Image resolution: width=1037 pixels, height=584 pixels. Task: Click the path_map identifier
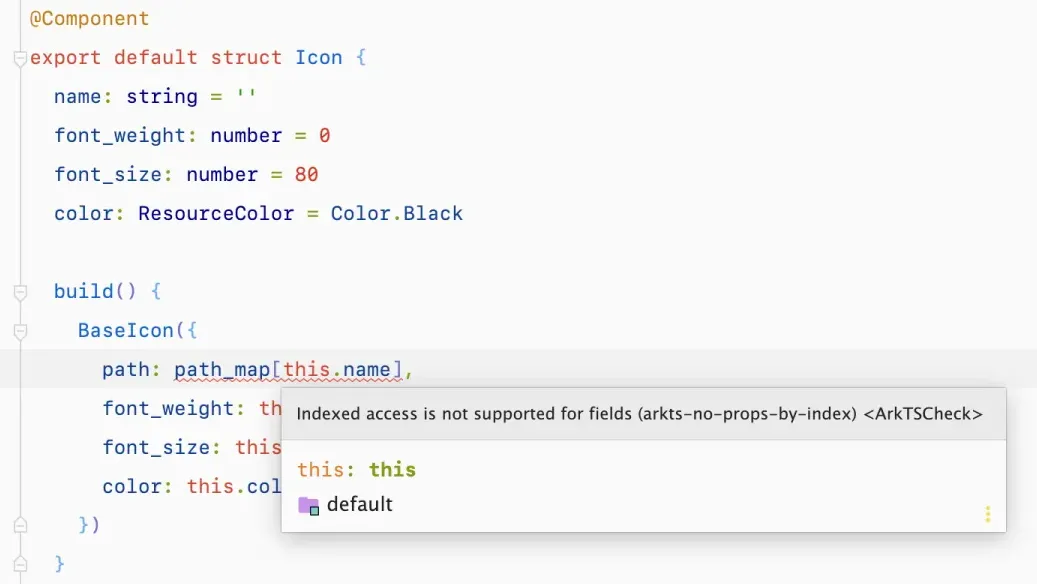coord(222,370)
